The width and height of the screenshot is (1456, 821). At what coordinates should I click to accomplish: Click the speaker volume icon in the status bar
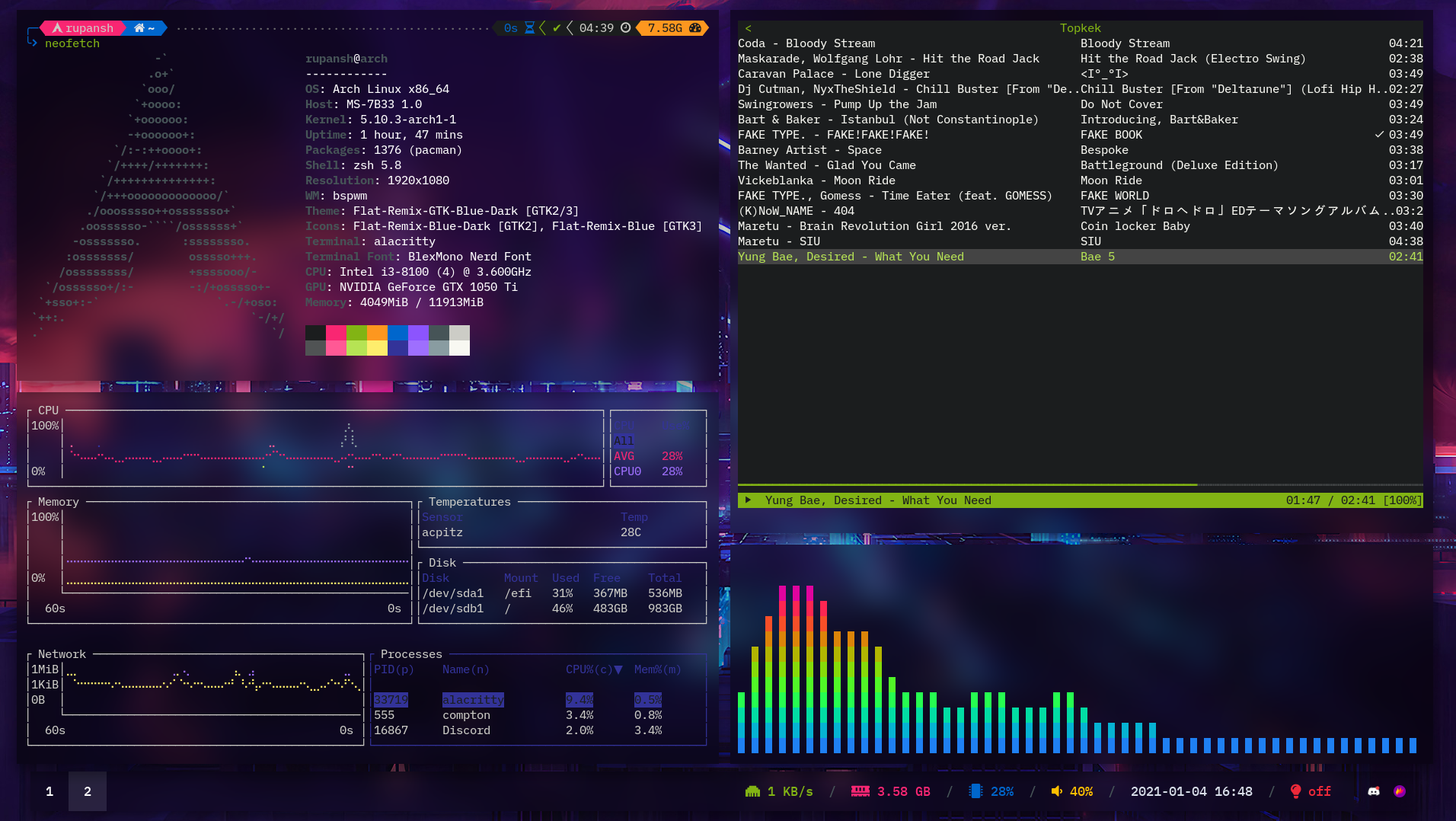(1057, 791)
